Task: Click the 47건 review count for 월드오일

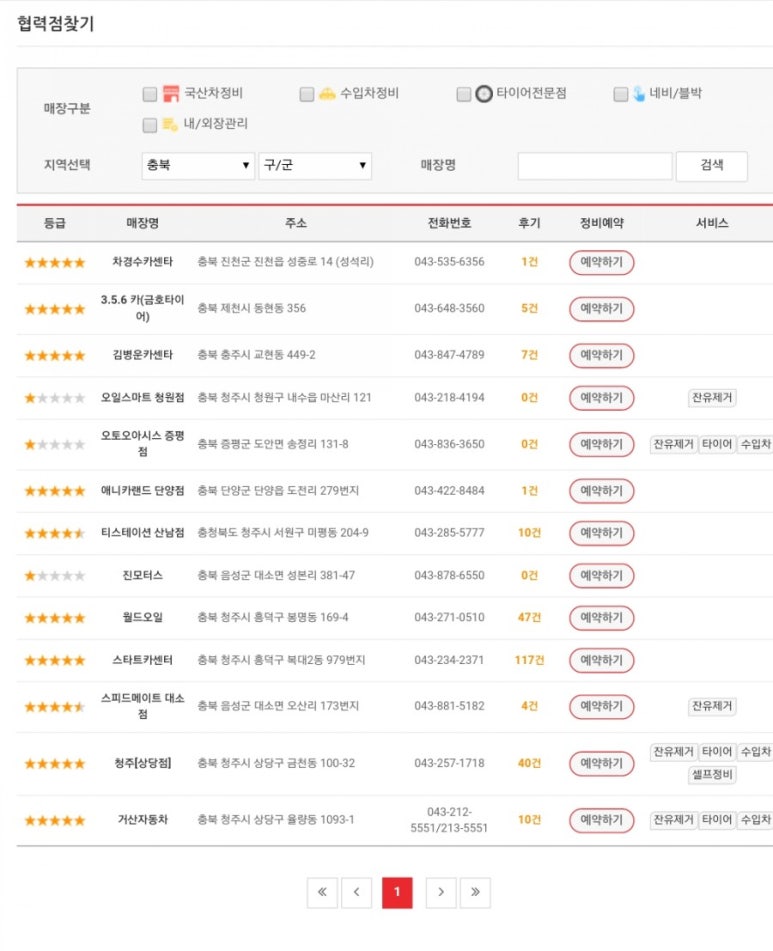Action: (x=529, y=618)
